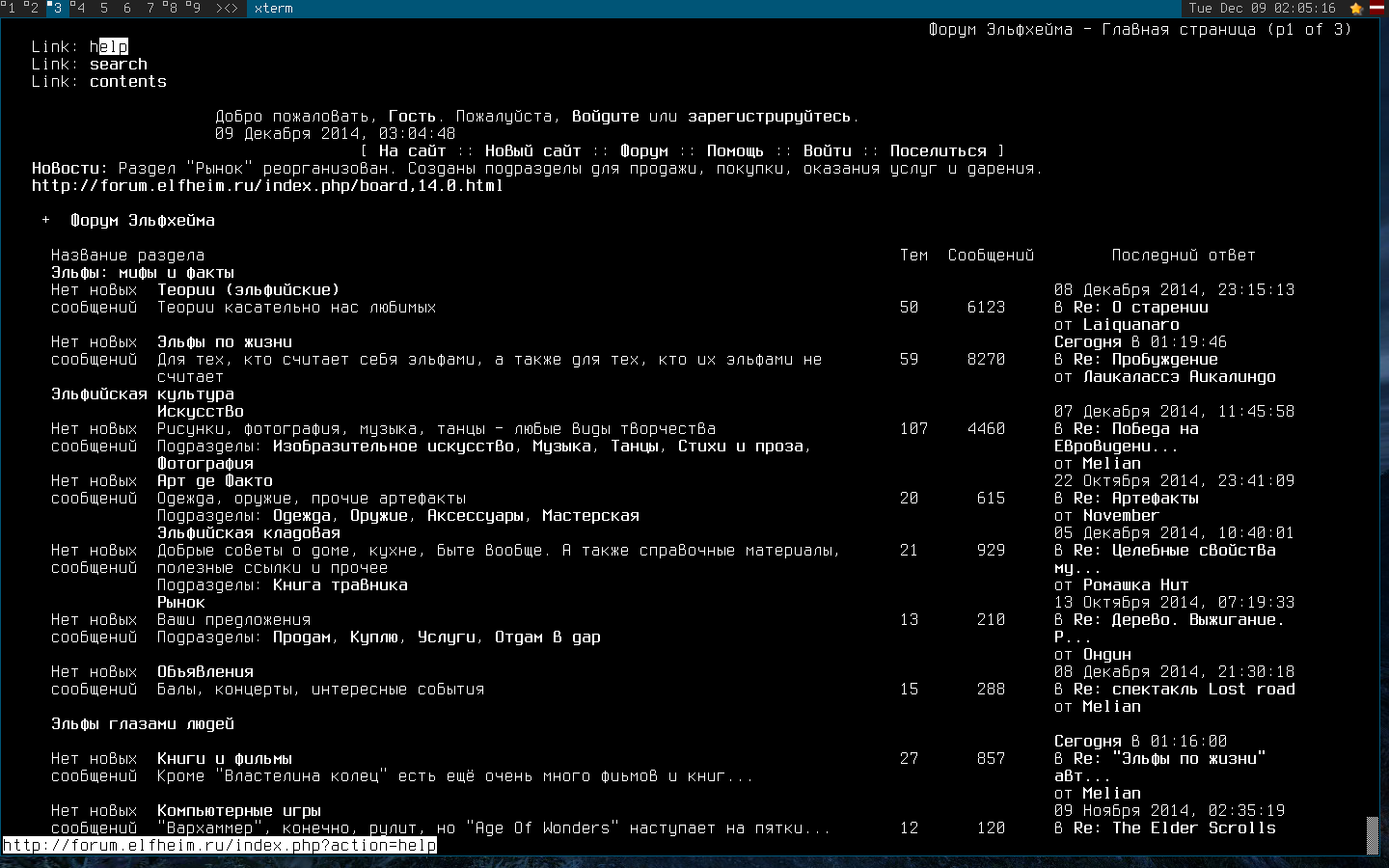Open the 'contents' link
Screen dimensions: 1389x868
pyautogui.click(x=128, y=81)
